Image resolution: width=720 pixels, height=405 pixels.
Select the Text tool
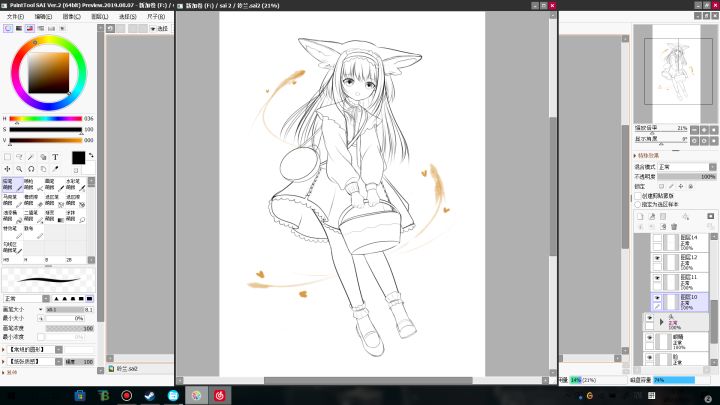55,157
